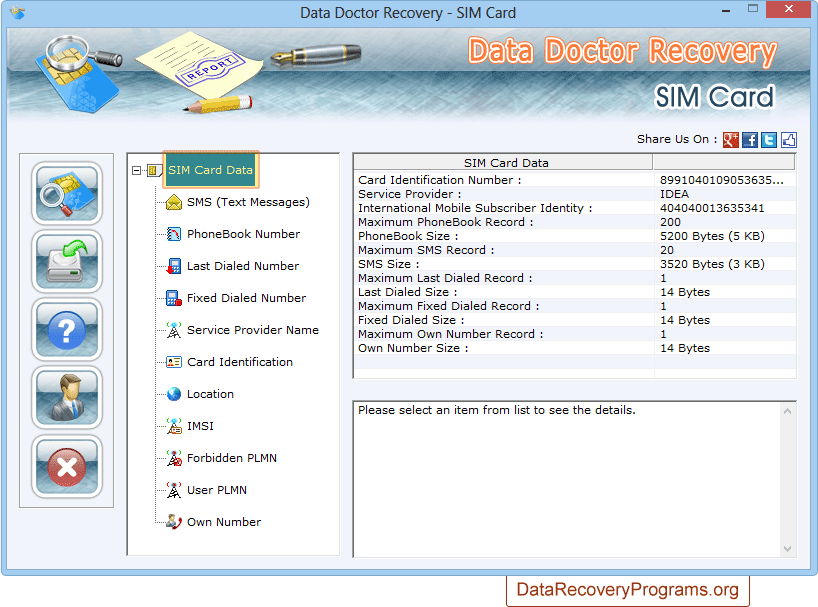
Task: Close the Data Doctor Recovery window
Action: pyautogui.click(x=789, y=9)
